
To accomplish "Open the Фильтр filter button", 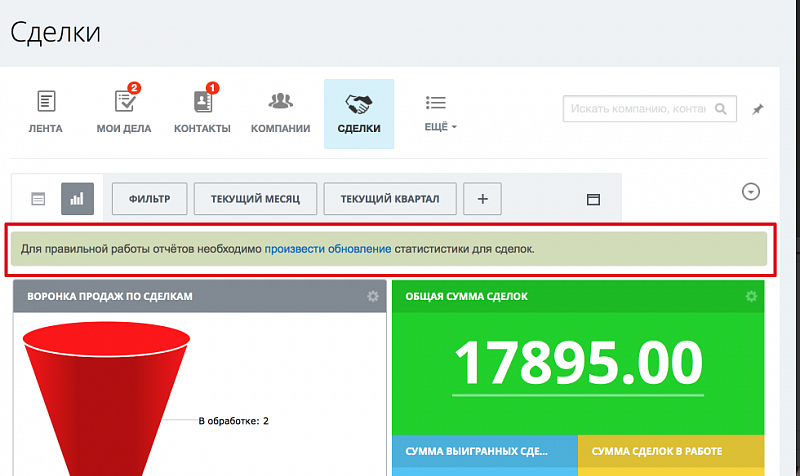I will [149, 198].
